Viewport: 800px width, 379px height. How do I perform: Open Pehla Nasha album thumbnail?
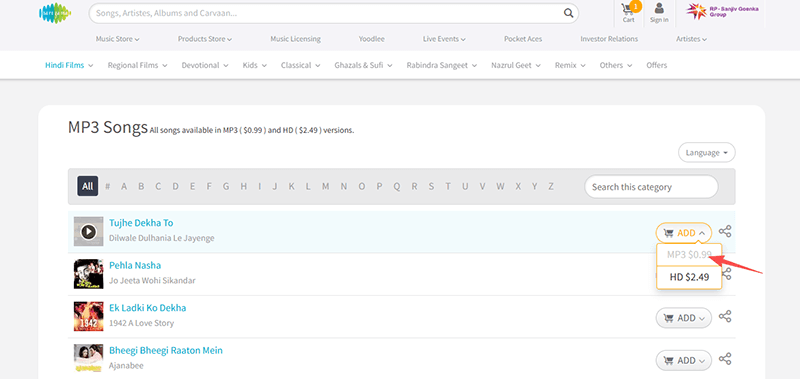[88, 274]
